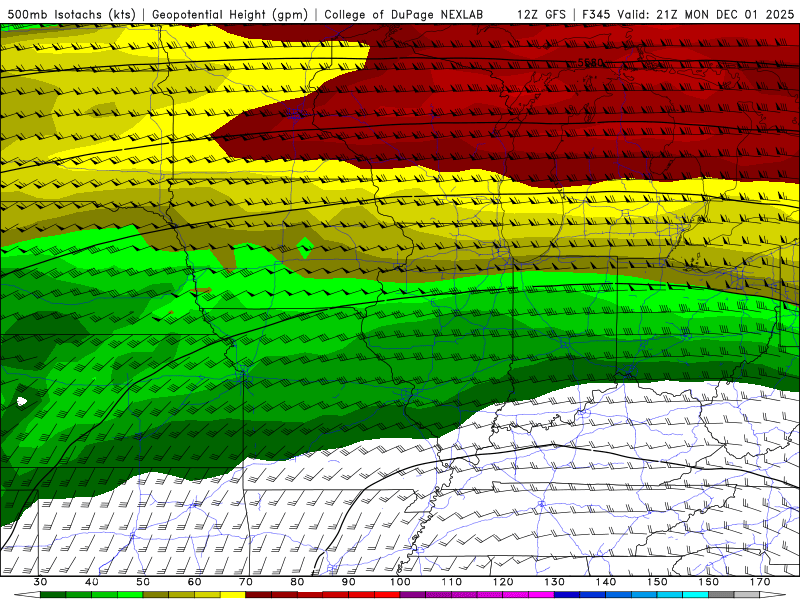
Task: Click the '500mb Isotachs (kts)' title text
Action: (71, 15)
